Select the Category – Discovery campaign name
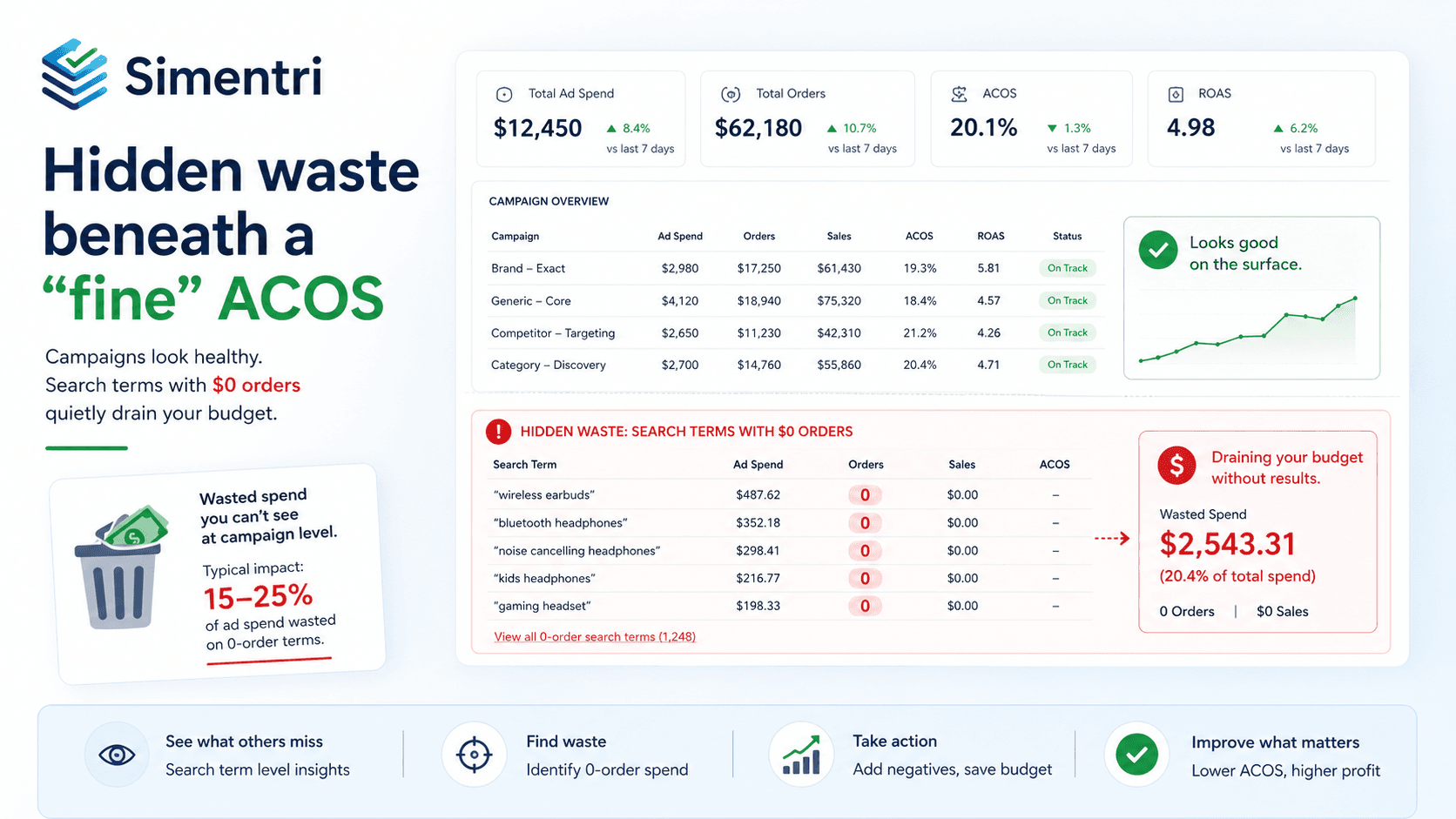This screenshot has height=819, width=1456. click(549, 365)
